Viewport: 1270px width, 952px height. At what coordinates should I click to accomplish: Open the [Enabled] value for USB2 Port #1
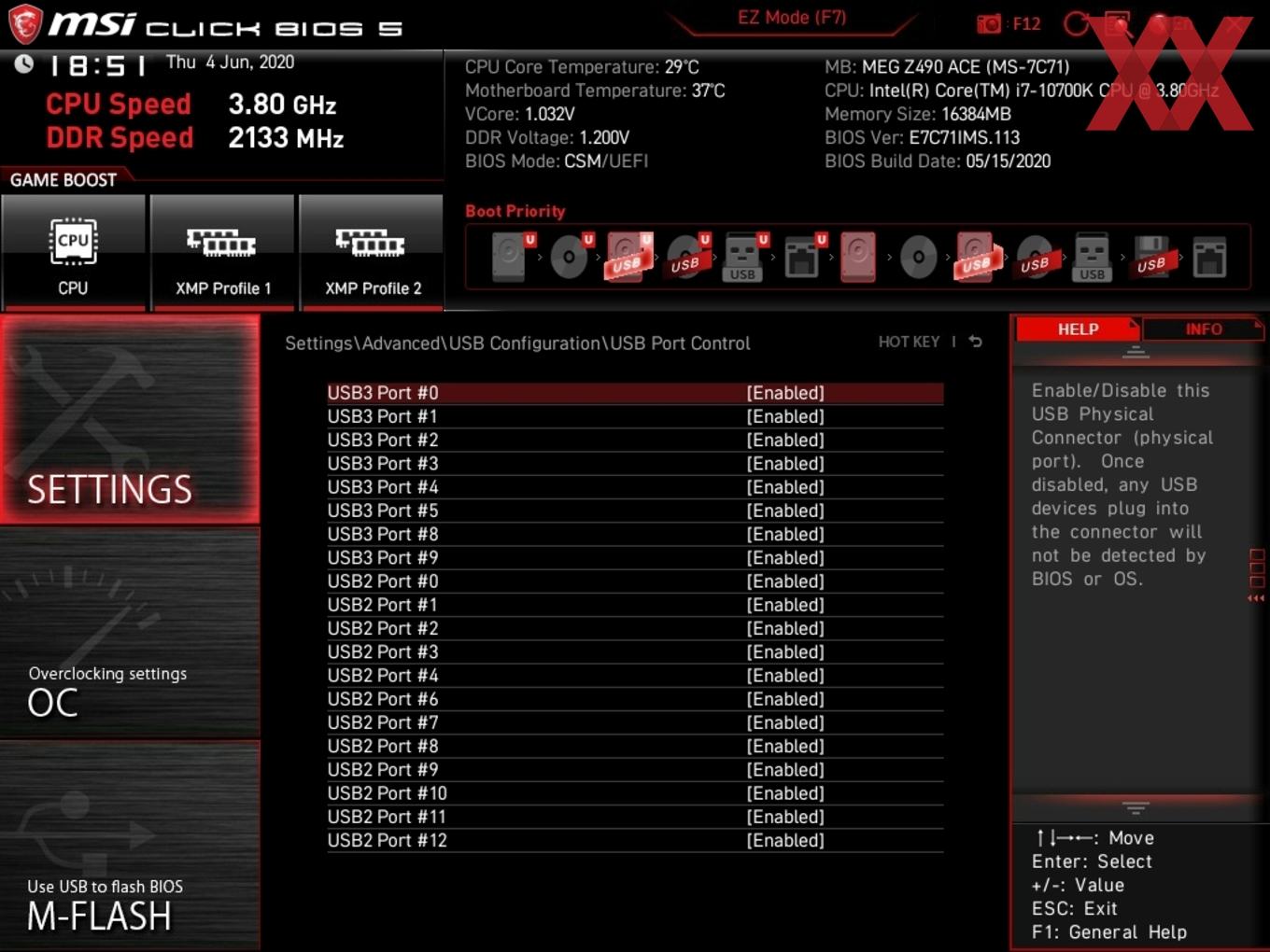(785, 605)
